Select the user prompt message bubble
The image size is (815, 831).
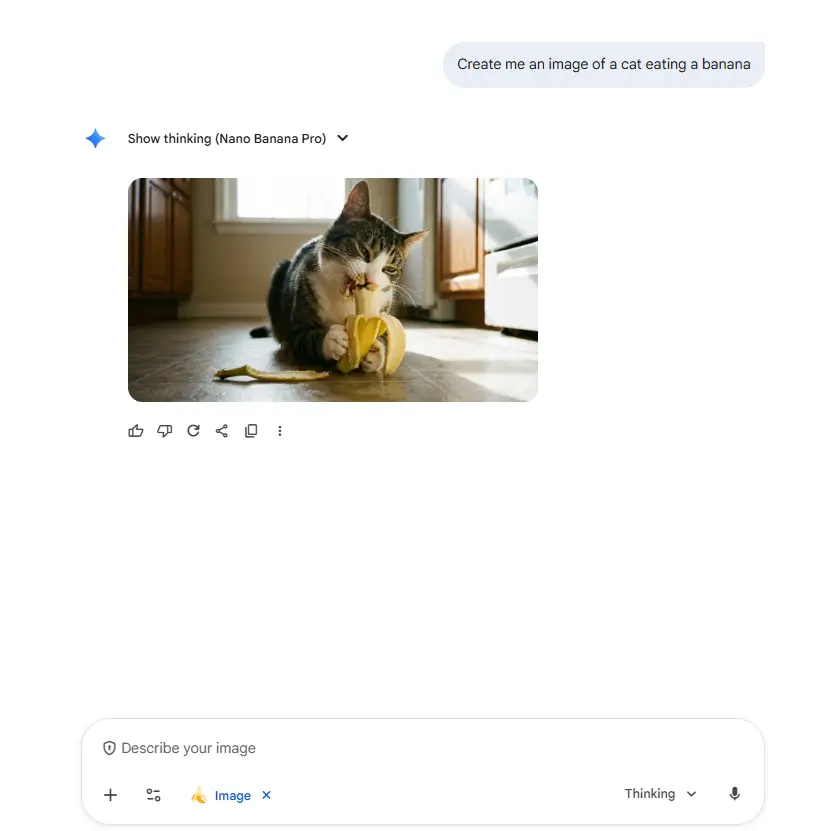pyautogui.click(x=604, y=65)
